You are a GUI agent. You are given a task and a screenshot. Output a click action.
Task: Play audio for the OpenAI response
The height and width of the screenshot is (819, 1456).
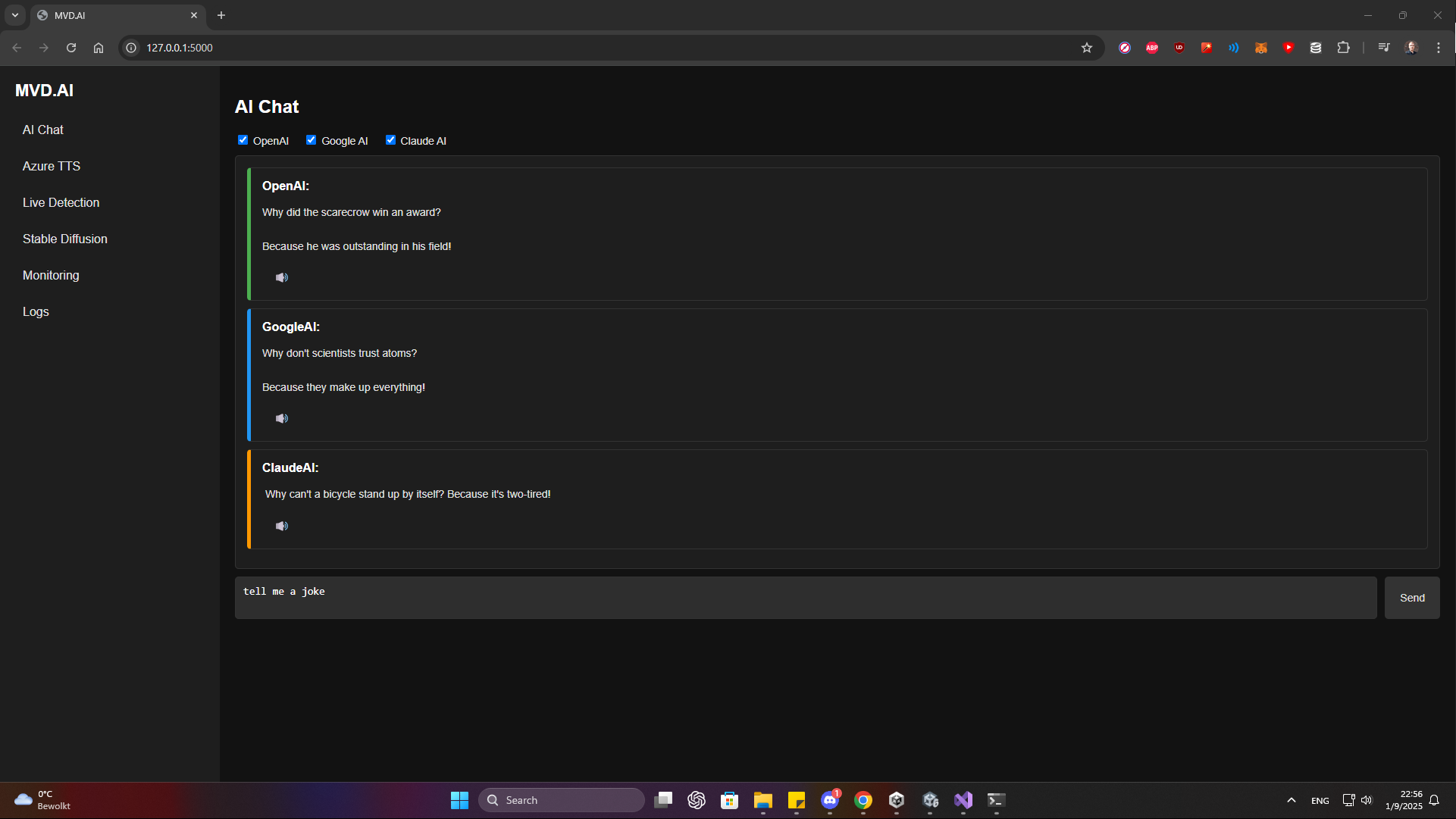click(281, 277)
